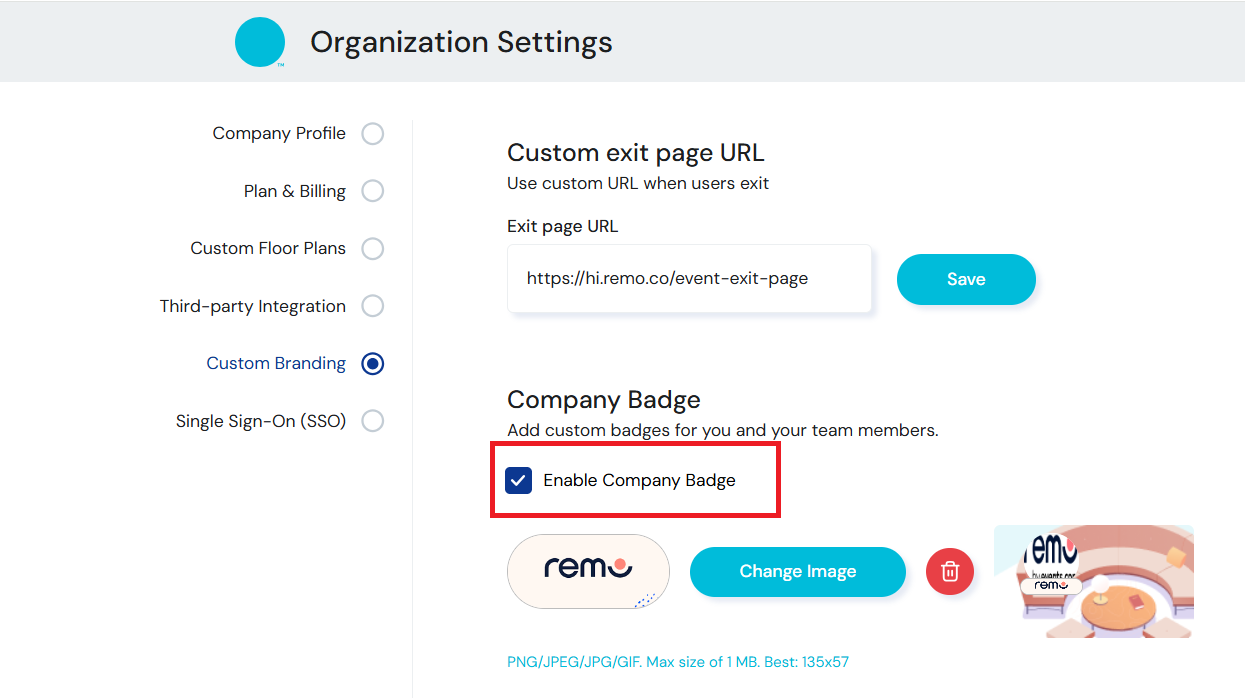Click the Change Image button
The image size is (1245, 698).
(797, 571)
